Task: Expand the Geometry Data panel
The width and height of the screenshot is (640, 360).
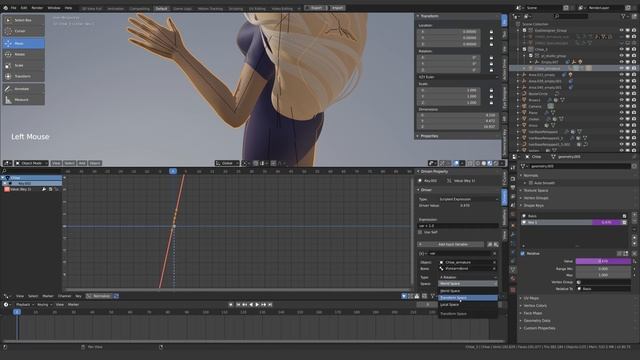Action: 536,321
